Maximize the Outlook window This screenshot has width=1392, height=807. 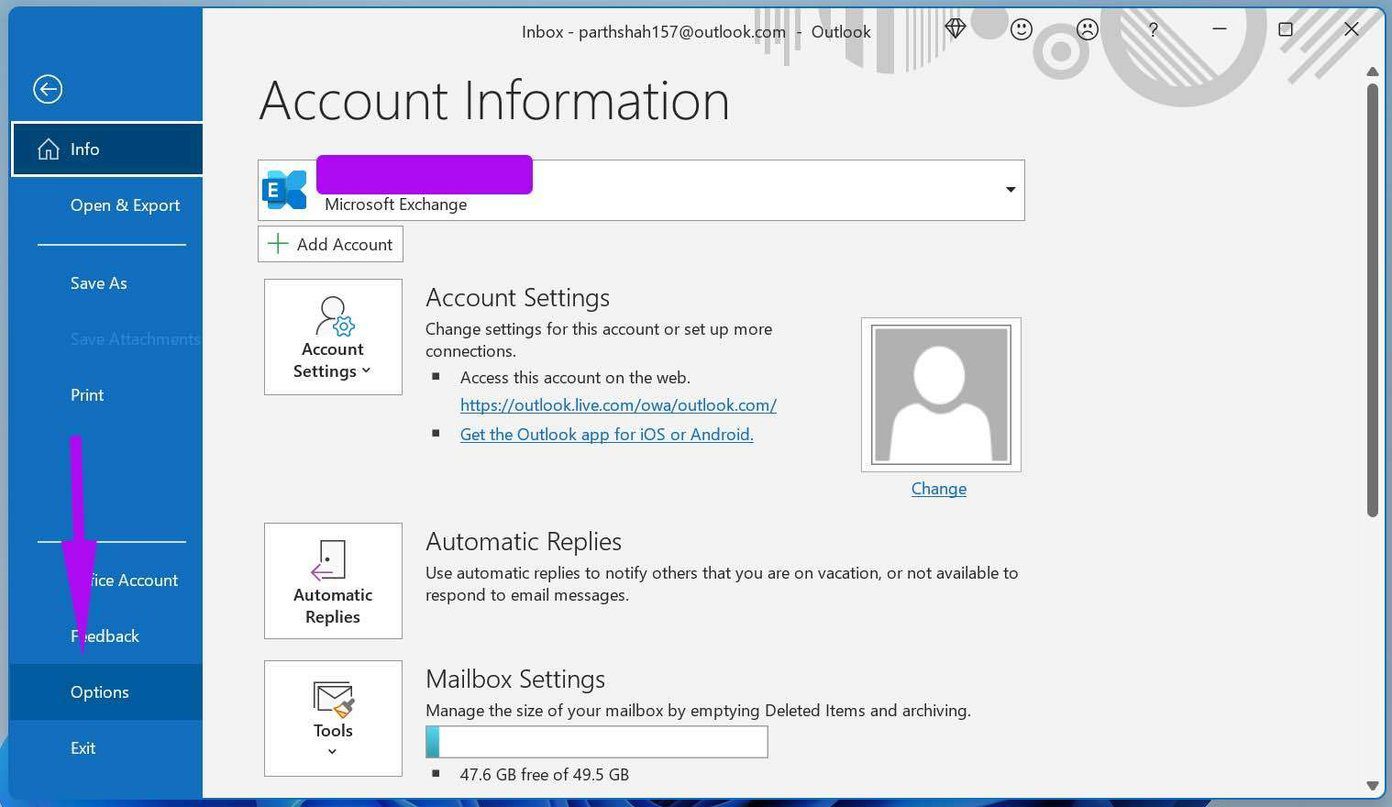tap(1285, 30)
